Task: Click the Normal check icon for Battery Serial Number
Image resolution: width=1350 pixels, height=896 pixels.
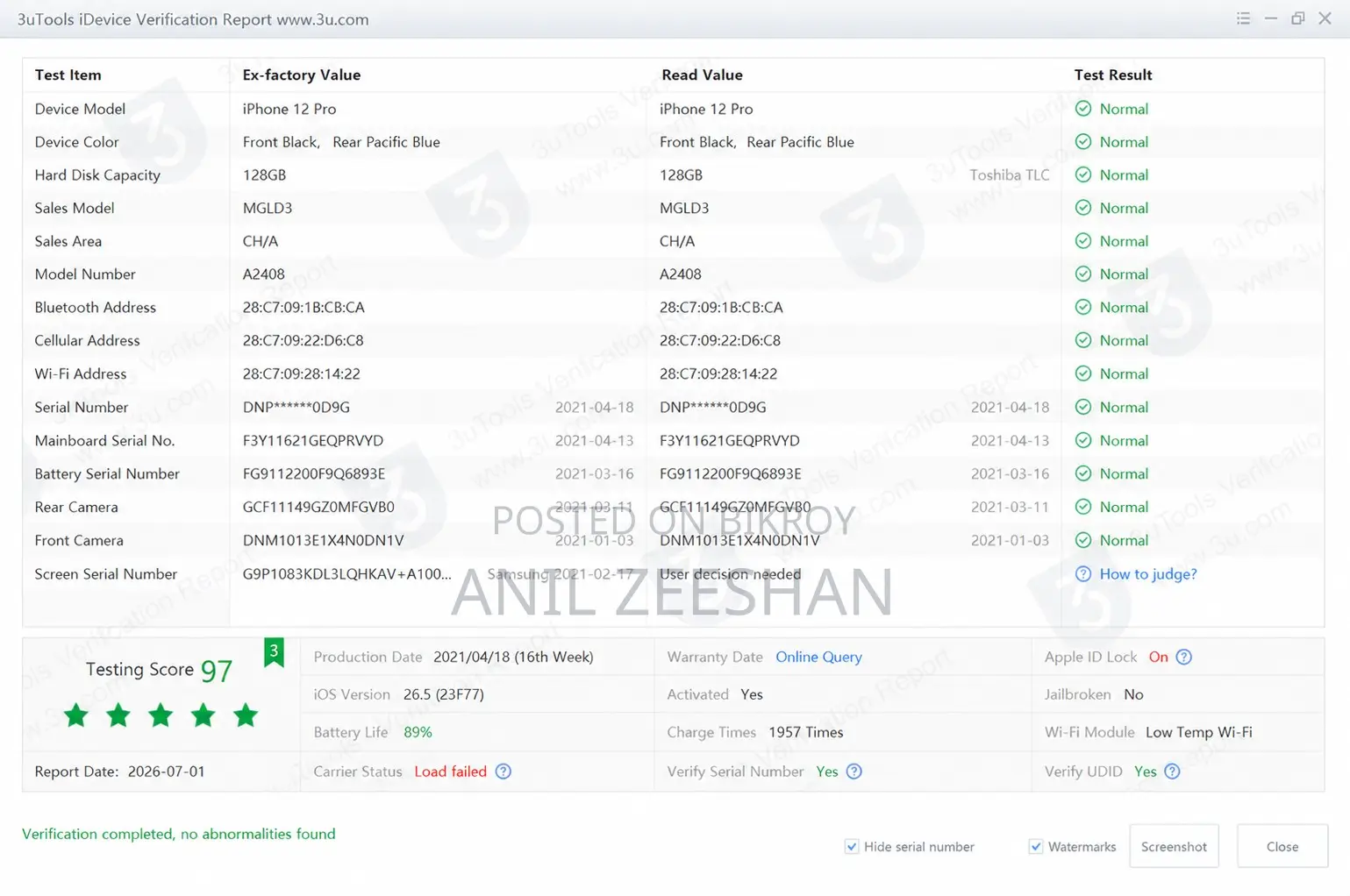Action: pyautogui.click(x=1083, y=473)
